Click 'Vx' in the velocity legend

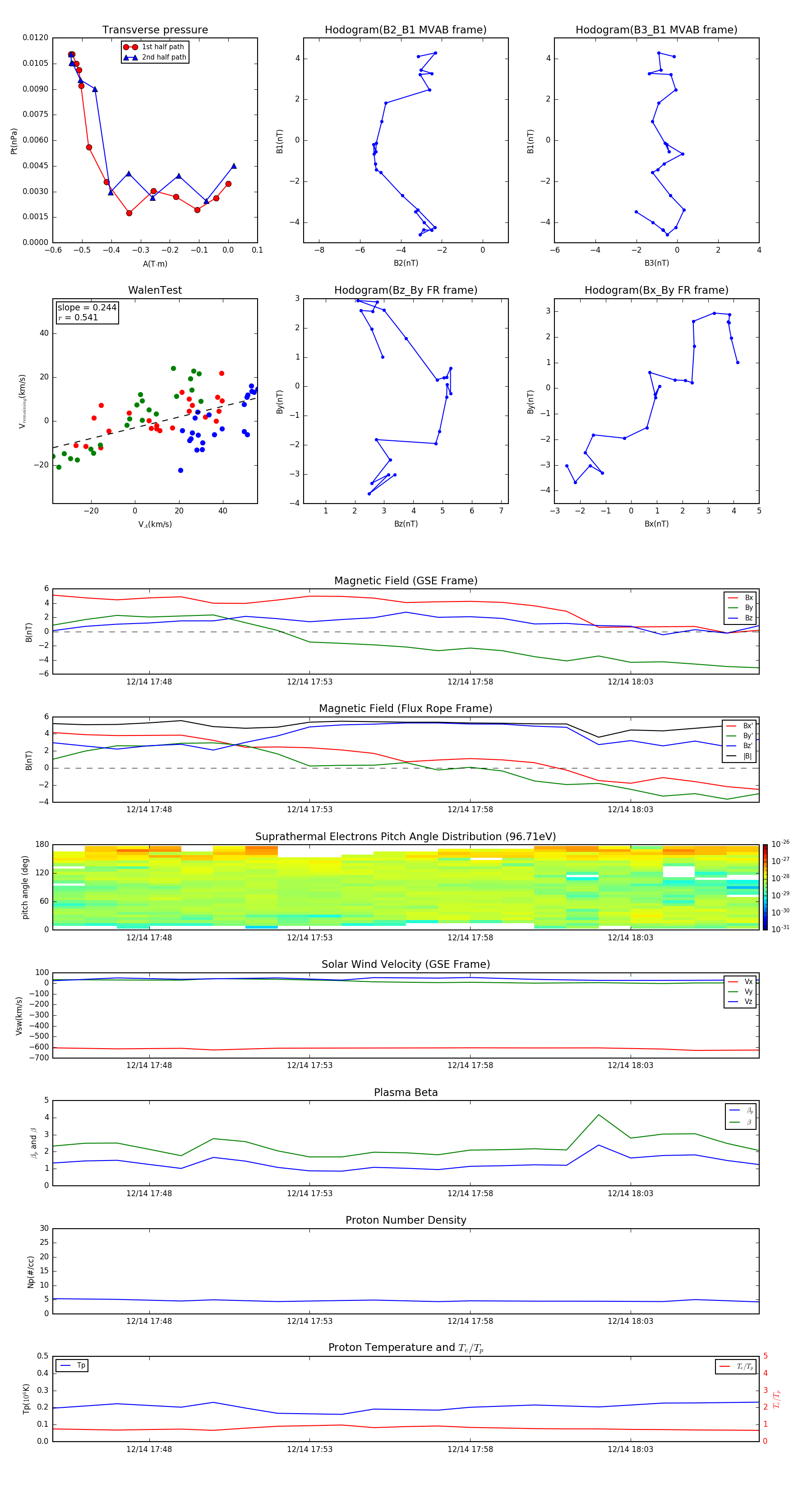[x=740, y=981]
